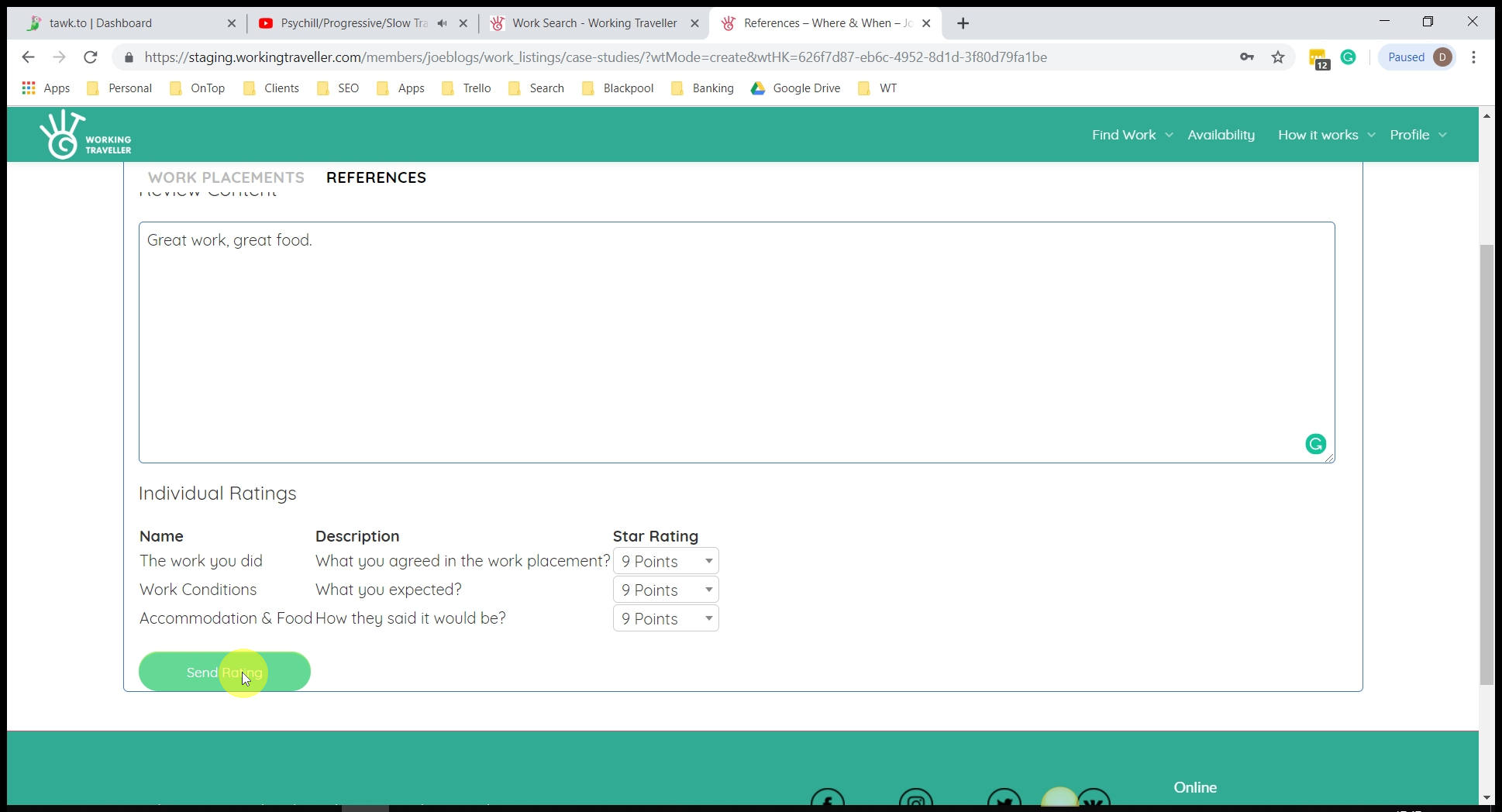Open the Grammarly extension in the browser toolbar
The width and height of the screenshot is (1502, 812).
pyautogui.click(x=1348, y=57)
